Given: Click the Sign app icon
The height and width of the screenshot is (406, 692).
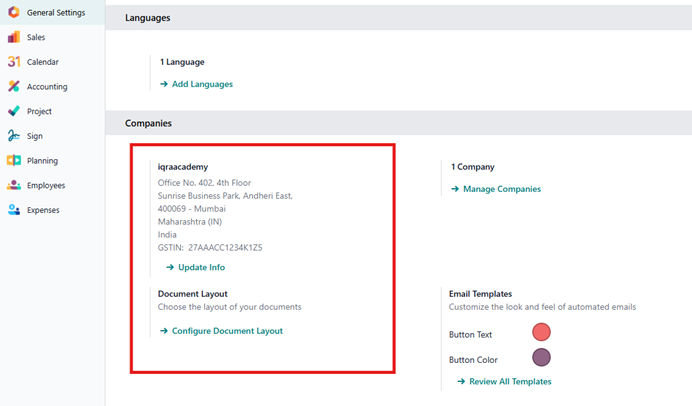Looking at the screenshot, I should [13, 136].
